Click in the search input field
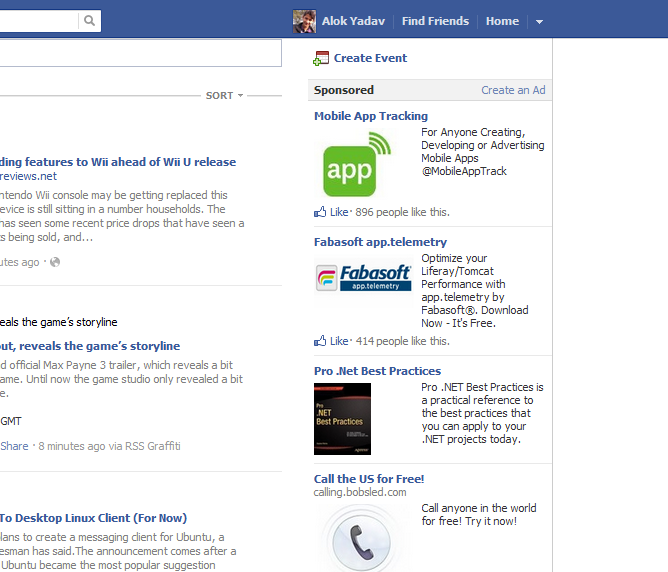668x572 pixels. point(39,20)
